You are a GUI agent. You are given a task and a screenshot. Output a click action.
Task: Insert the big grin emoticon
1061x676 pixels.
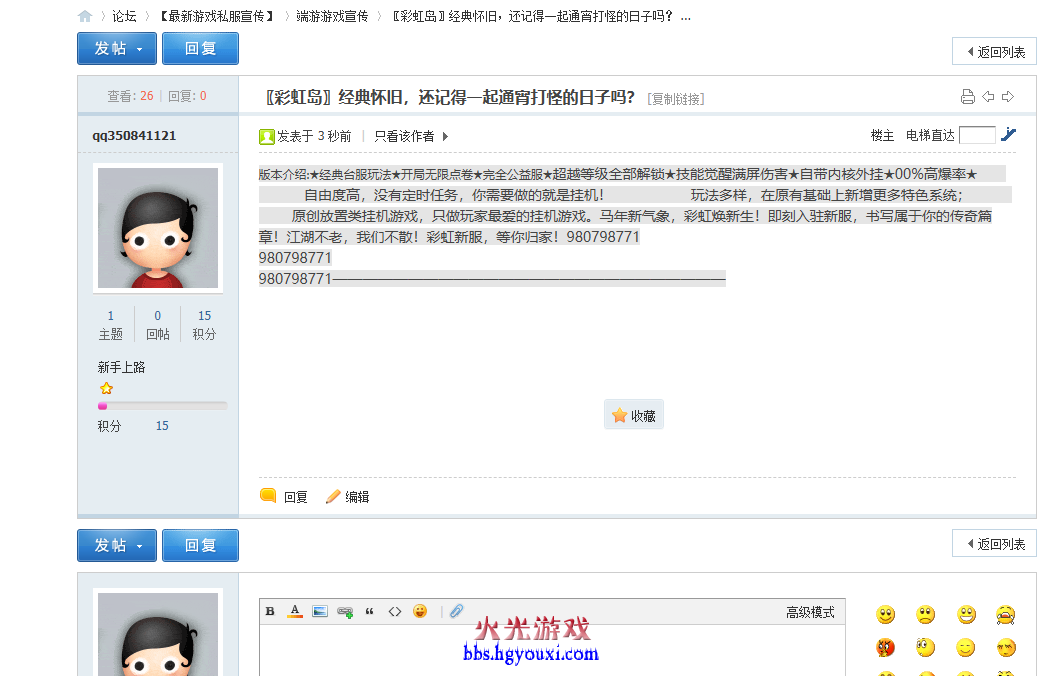click(966, 614)
